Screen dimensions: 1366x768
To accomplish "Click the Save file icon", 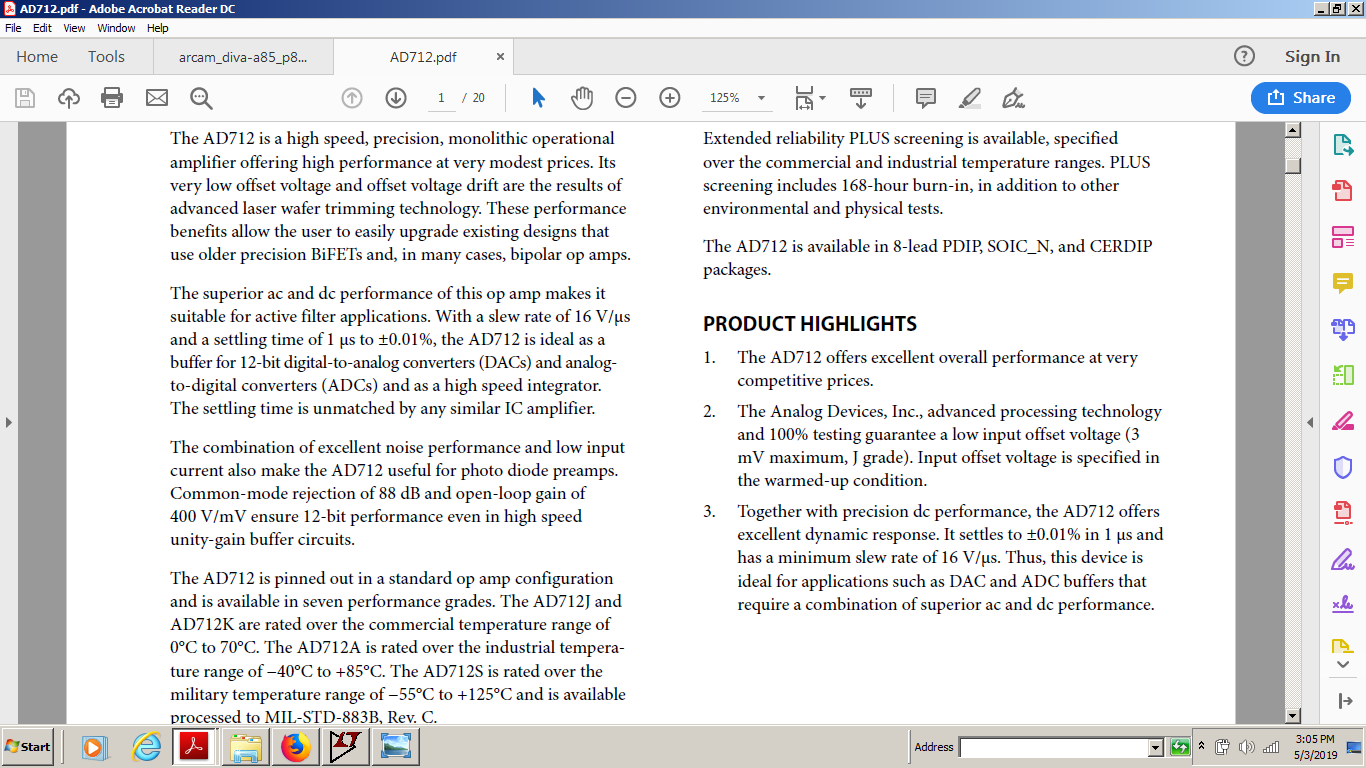I will [x=25, y=98].
